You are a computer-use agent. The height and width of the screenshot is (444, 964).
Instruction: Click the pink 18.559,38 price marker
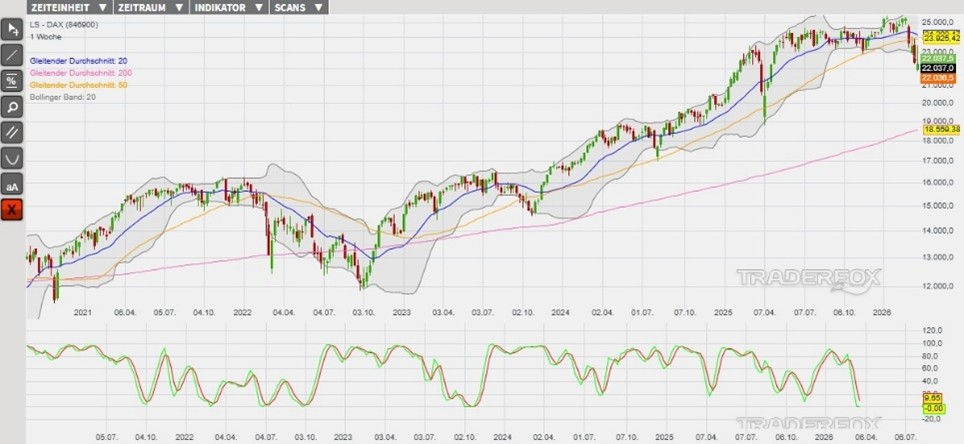[x=940, y=130]
